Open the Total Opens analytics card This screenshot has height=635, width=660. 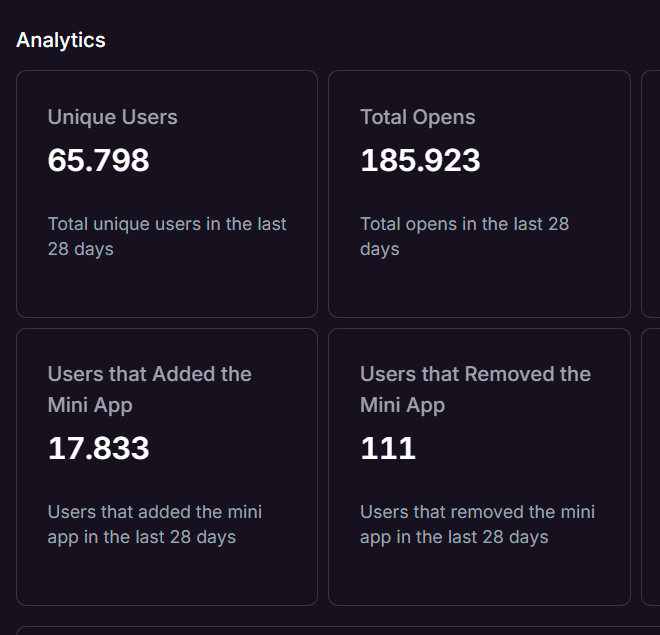[479, 194]
